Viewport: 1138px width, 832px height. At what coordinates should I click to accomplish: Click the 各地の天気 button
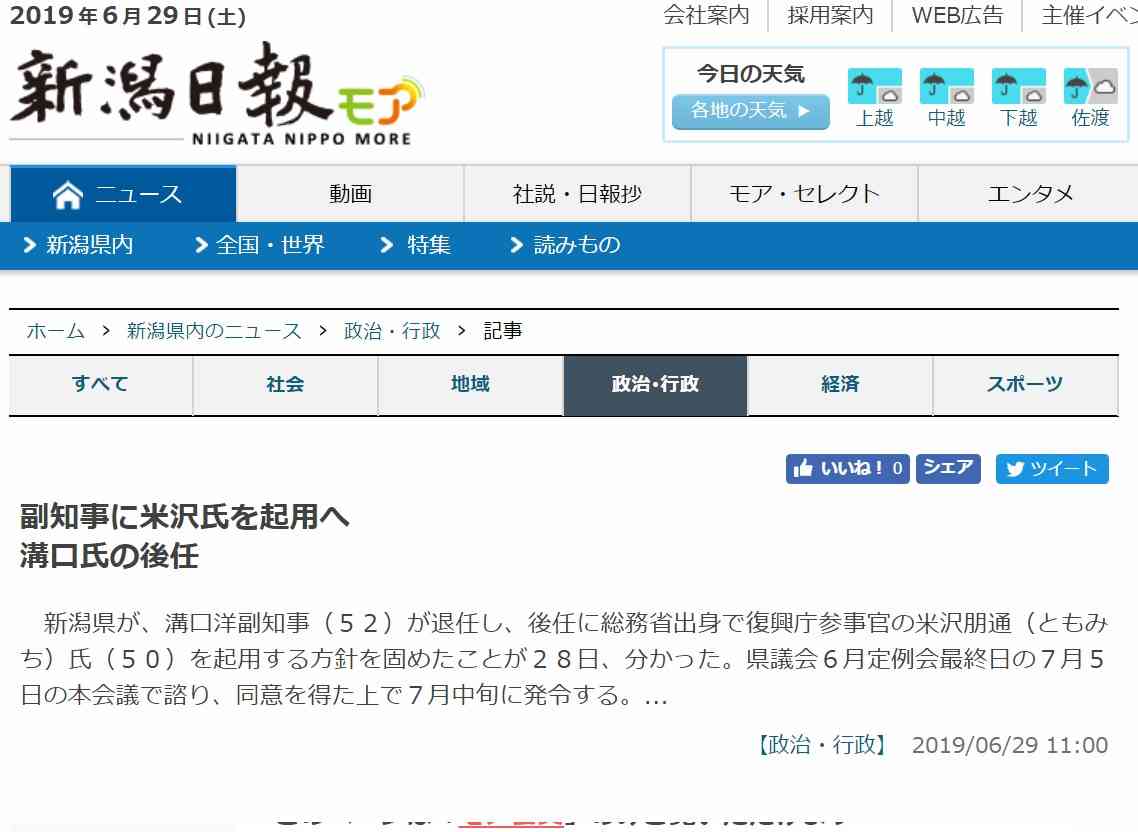click(750, 111)
